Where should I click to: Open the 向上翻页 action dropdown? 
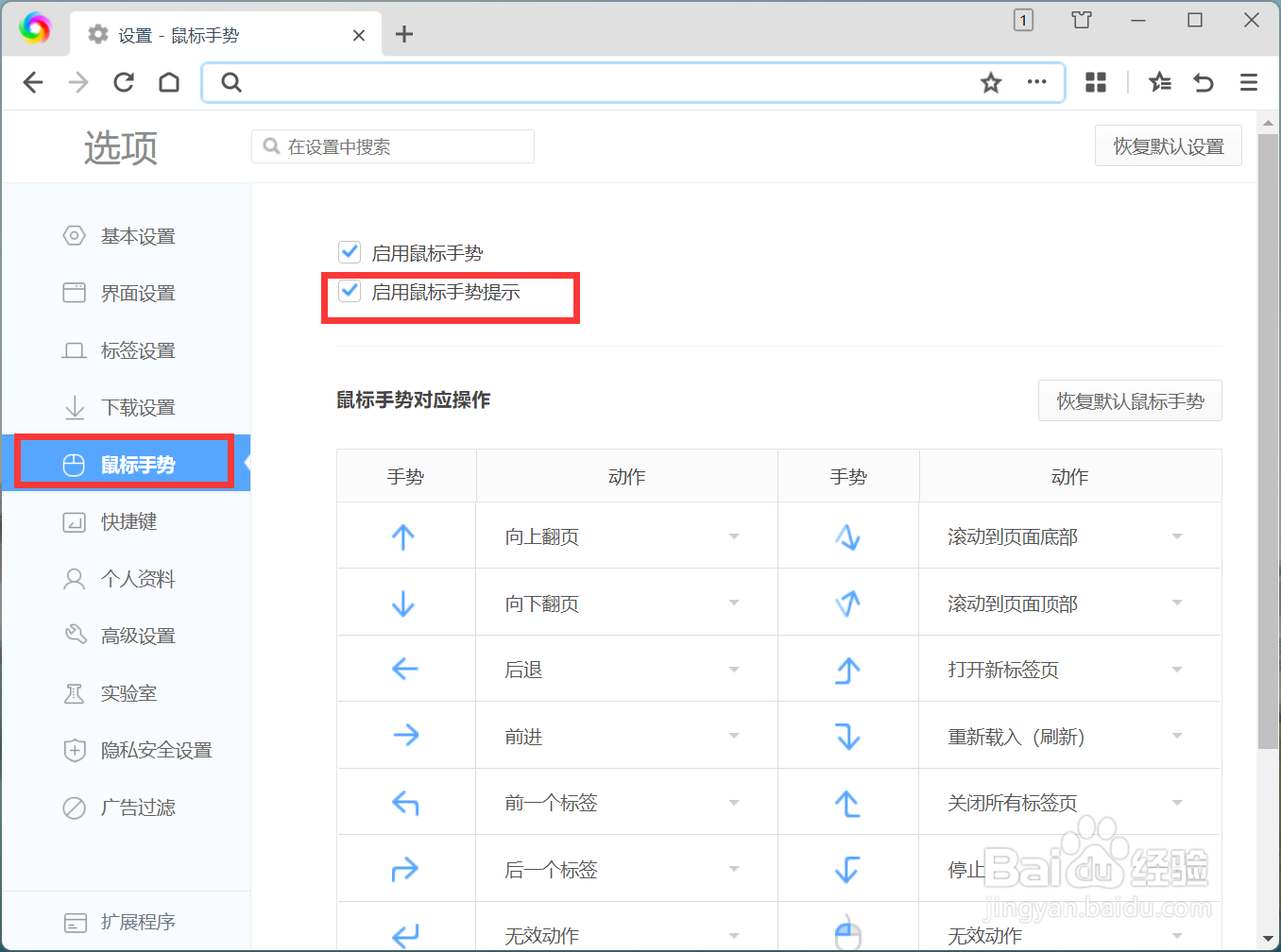pos(734,535)
